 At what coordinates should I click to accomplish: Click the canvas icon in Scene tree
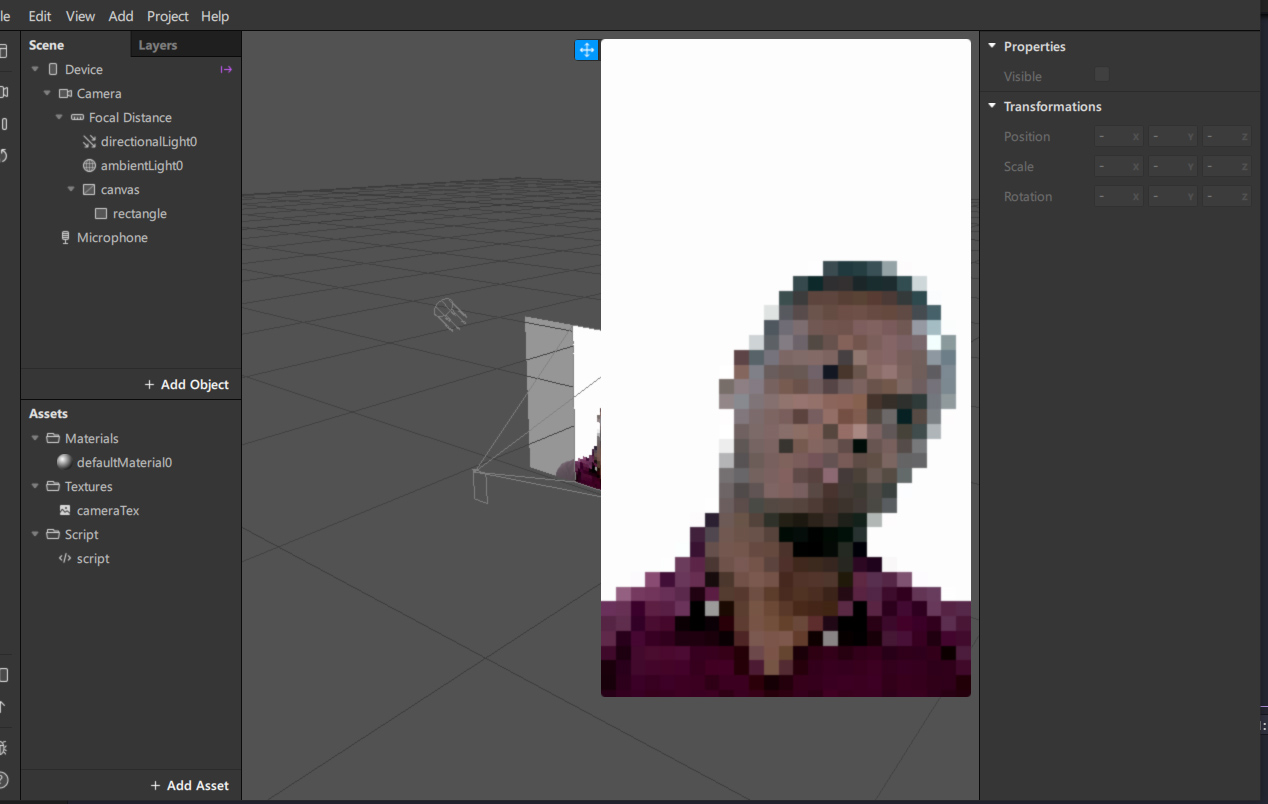(x=89, y=190)
